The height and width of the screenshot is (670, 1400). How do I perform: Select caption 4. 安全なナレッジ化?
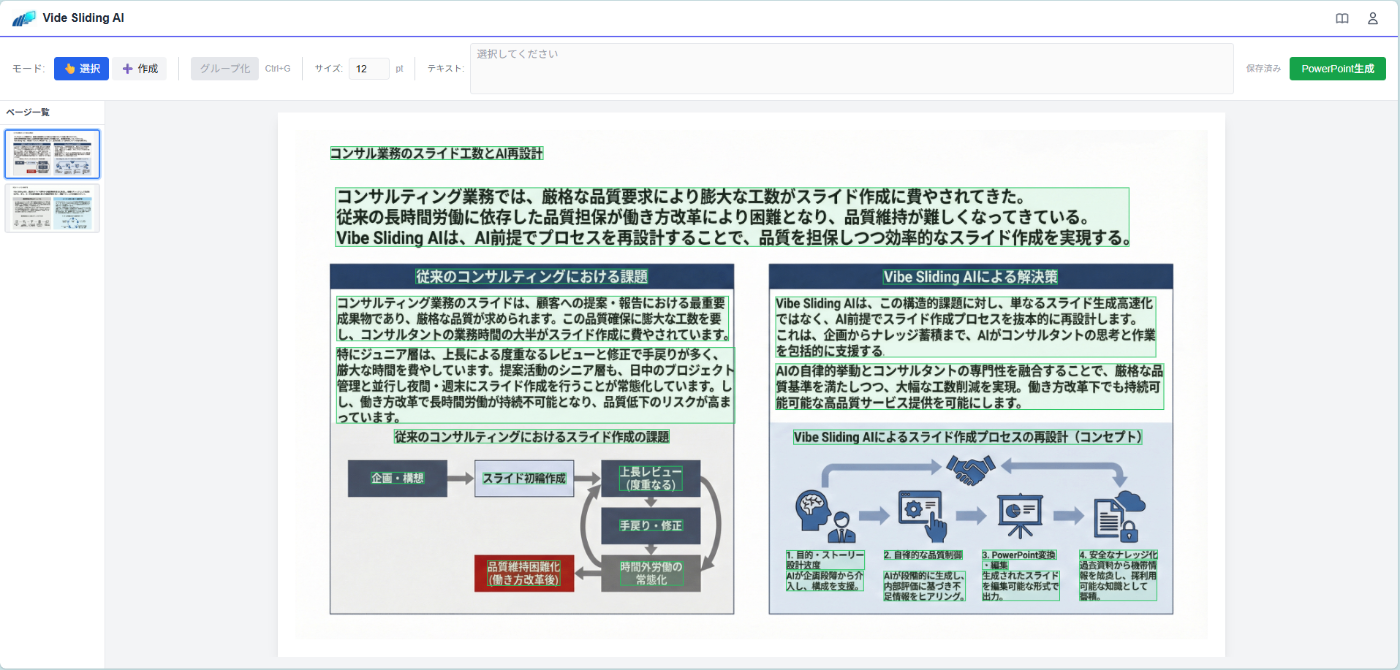pos(1118,554)
